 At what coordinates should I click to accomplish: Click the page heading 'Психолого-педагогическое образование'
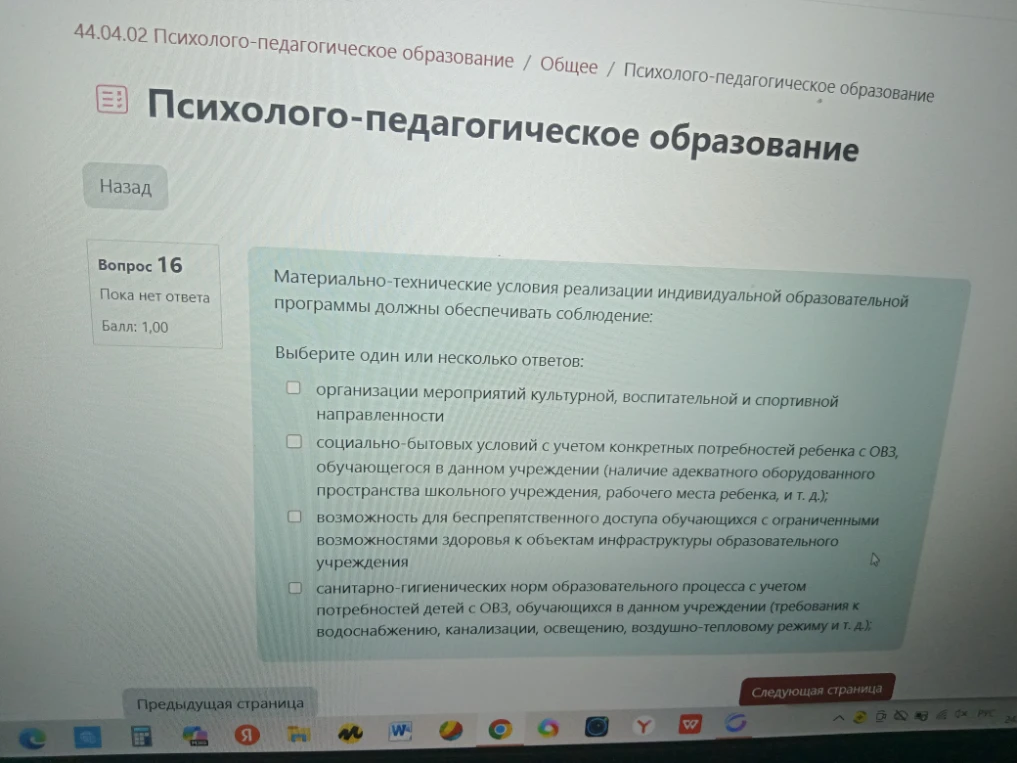point(503,125)
